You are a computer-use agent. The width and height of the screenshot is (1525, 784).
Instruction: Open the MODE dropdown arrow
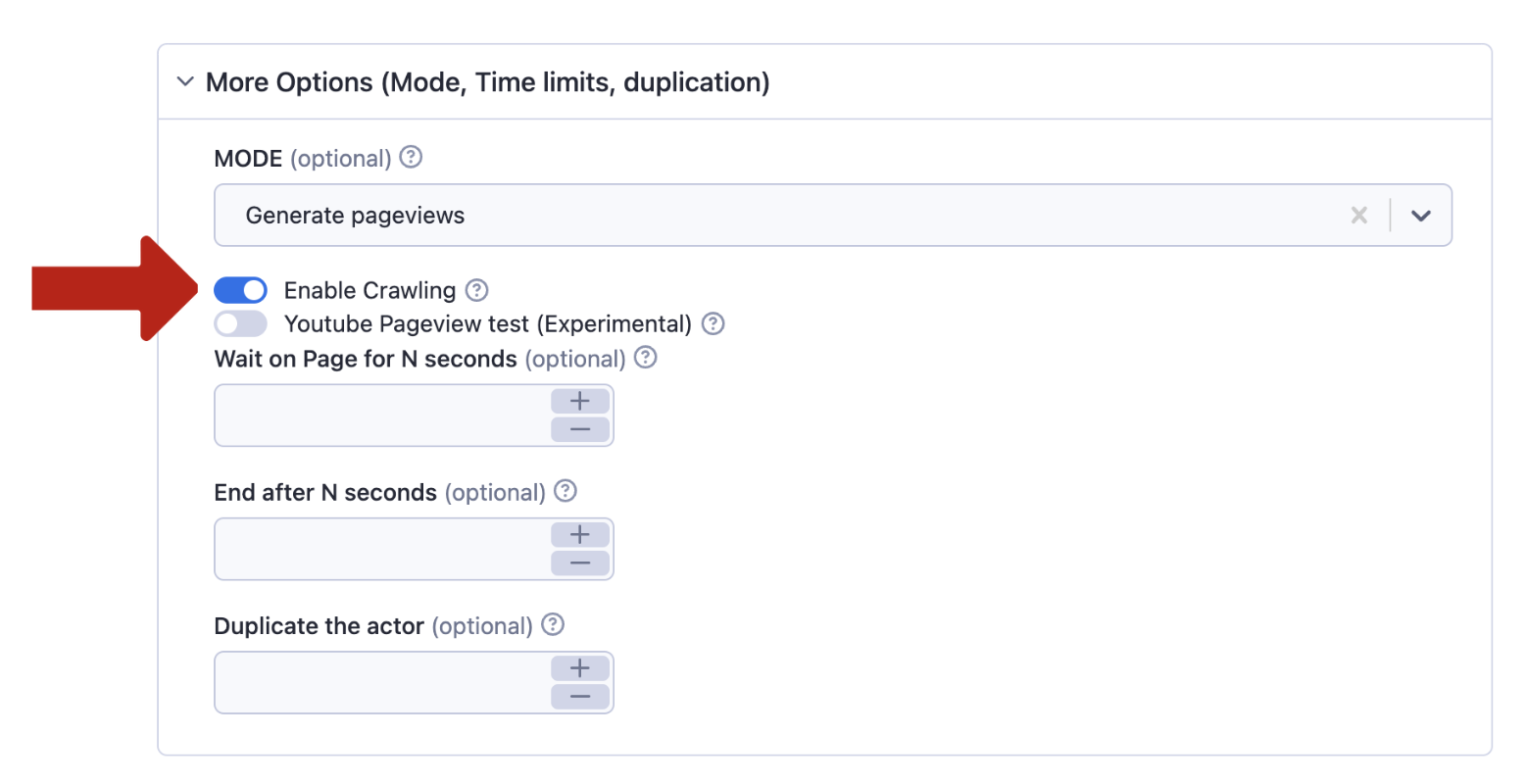[1421, 216]
